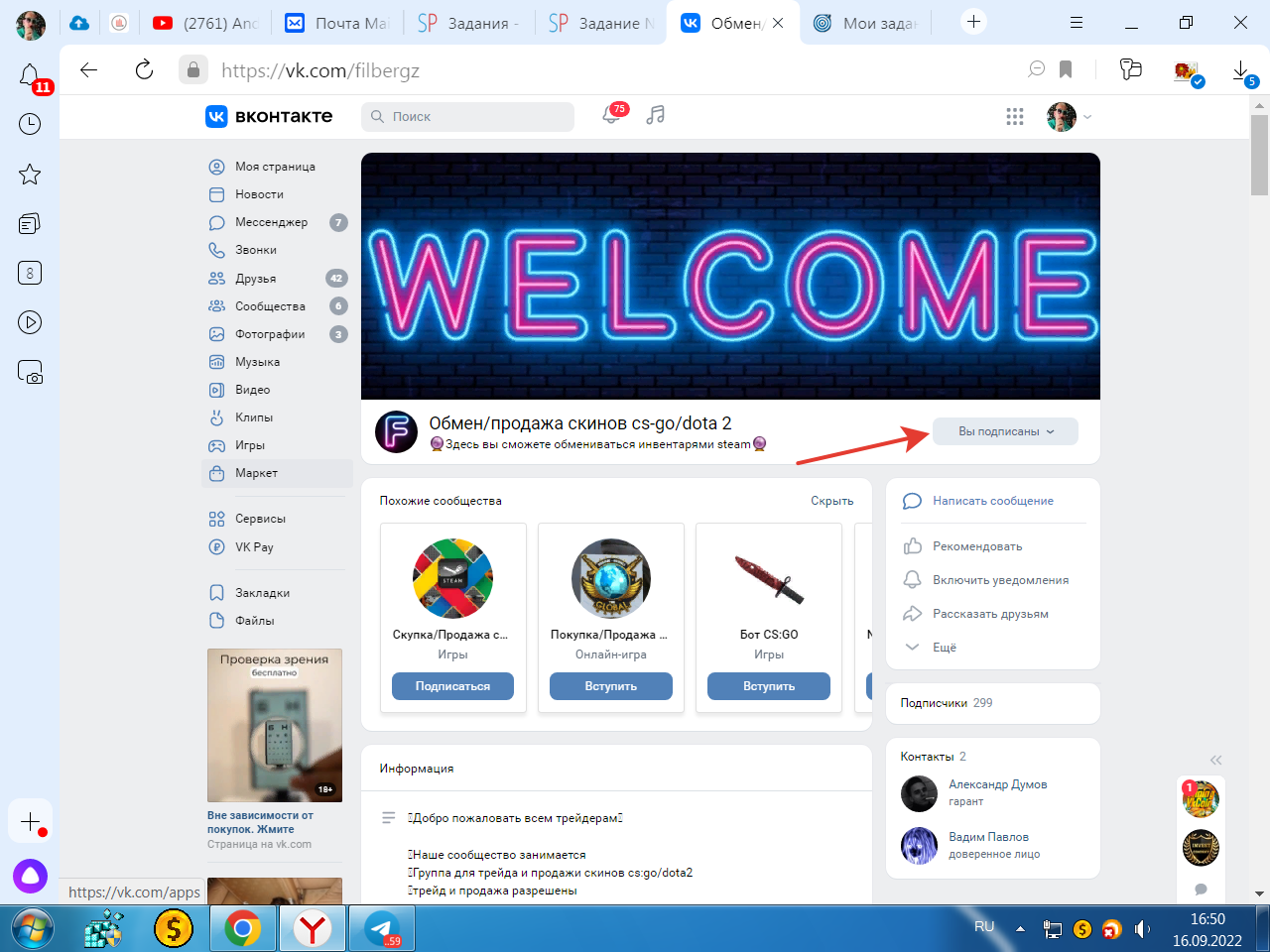
Task: Click 'Написать сообщение' link
Action: [x=993, y=501]
